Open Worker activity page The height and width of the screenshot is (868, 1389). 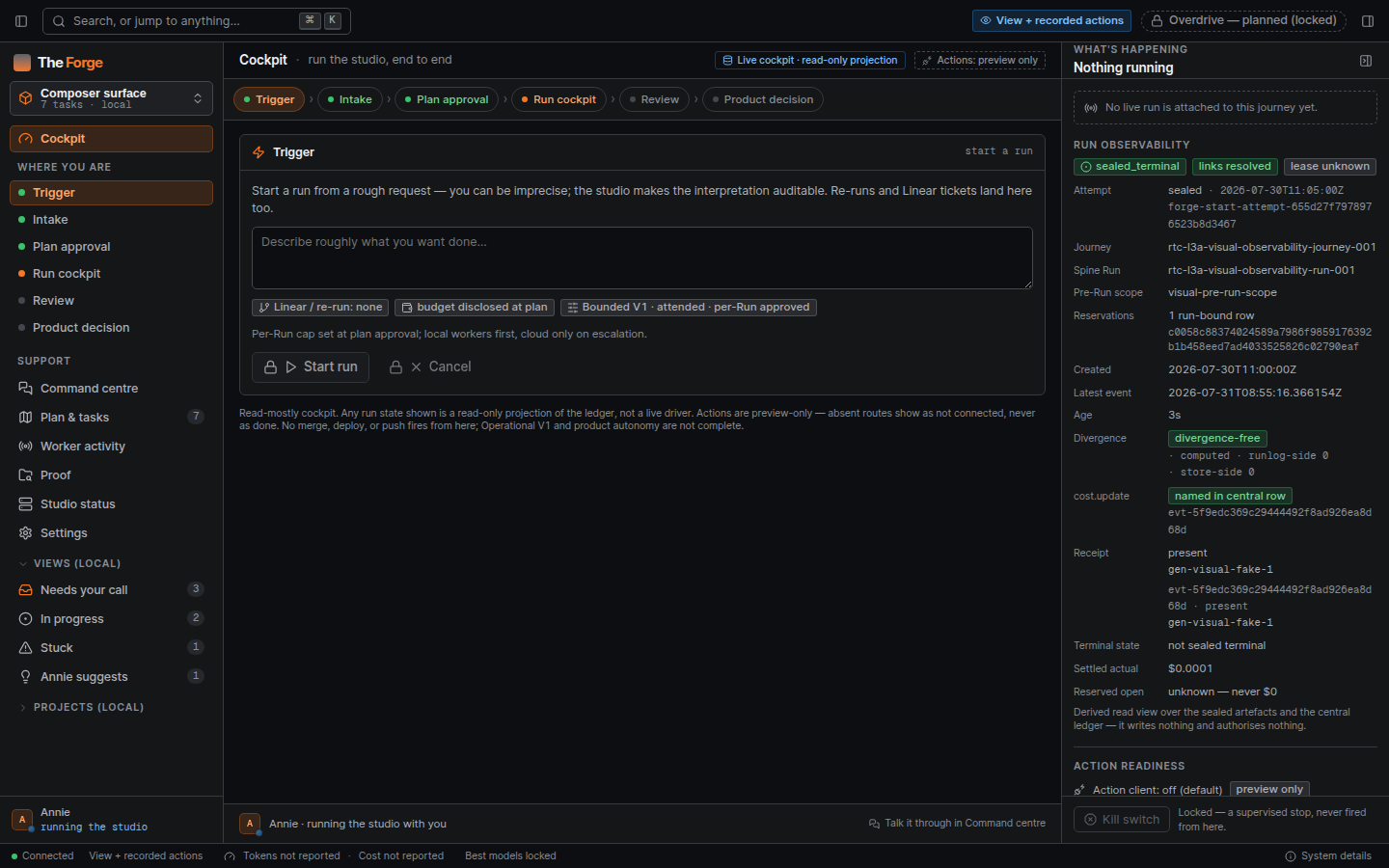point(111,447)
